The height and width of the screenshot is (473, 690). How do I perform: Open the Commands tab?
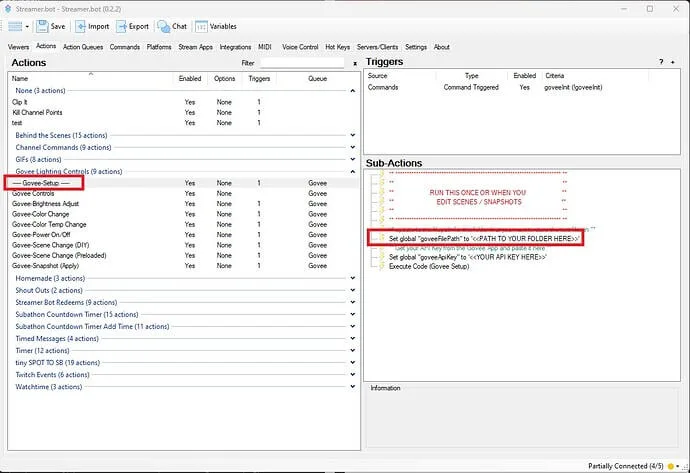[125, 47]
